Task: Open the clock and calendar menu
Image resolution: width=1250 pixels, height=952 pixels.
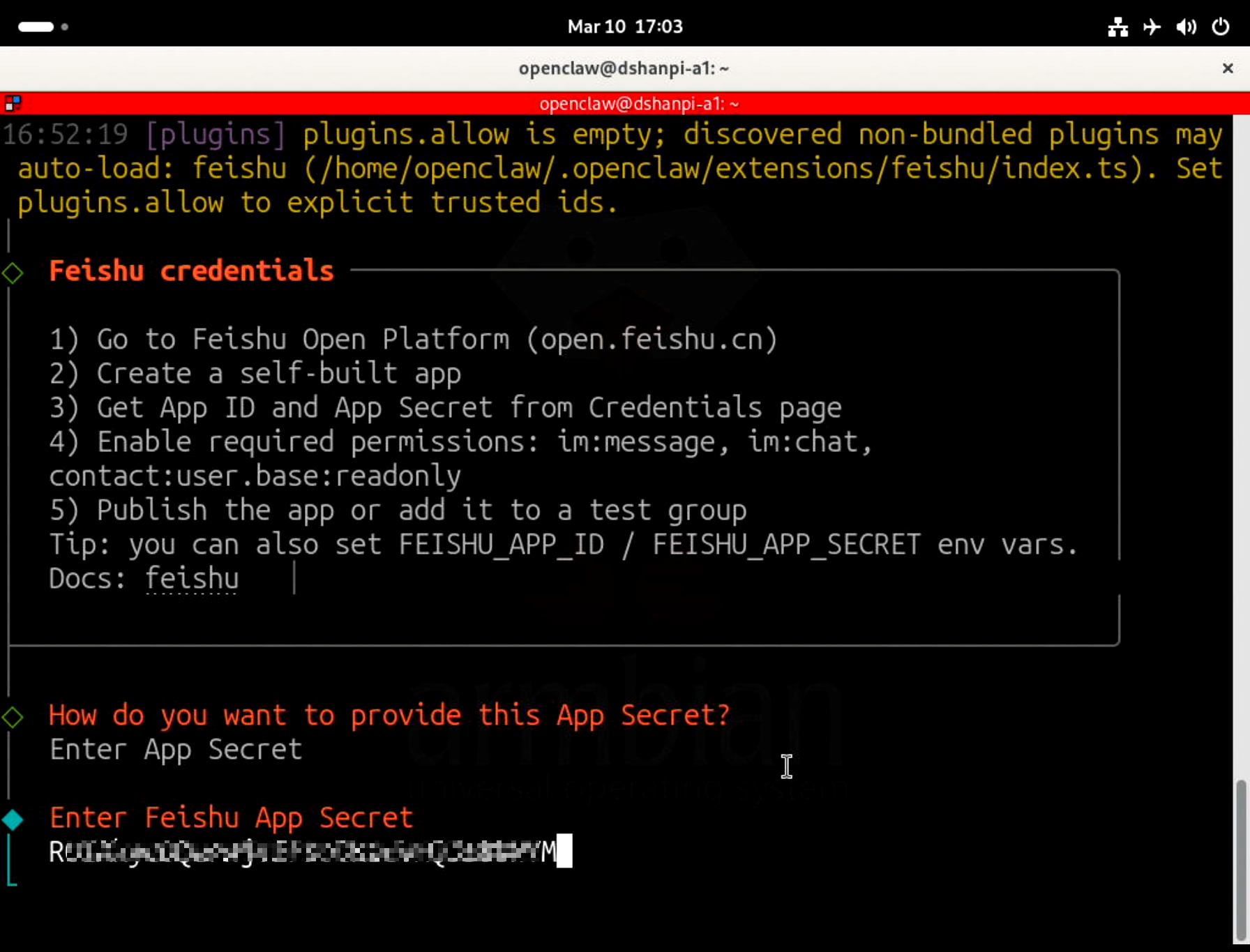Action: click(x=624, y=27)
